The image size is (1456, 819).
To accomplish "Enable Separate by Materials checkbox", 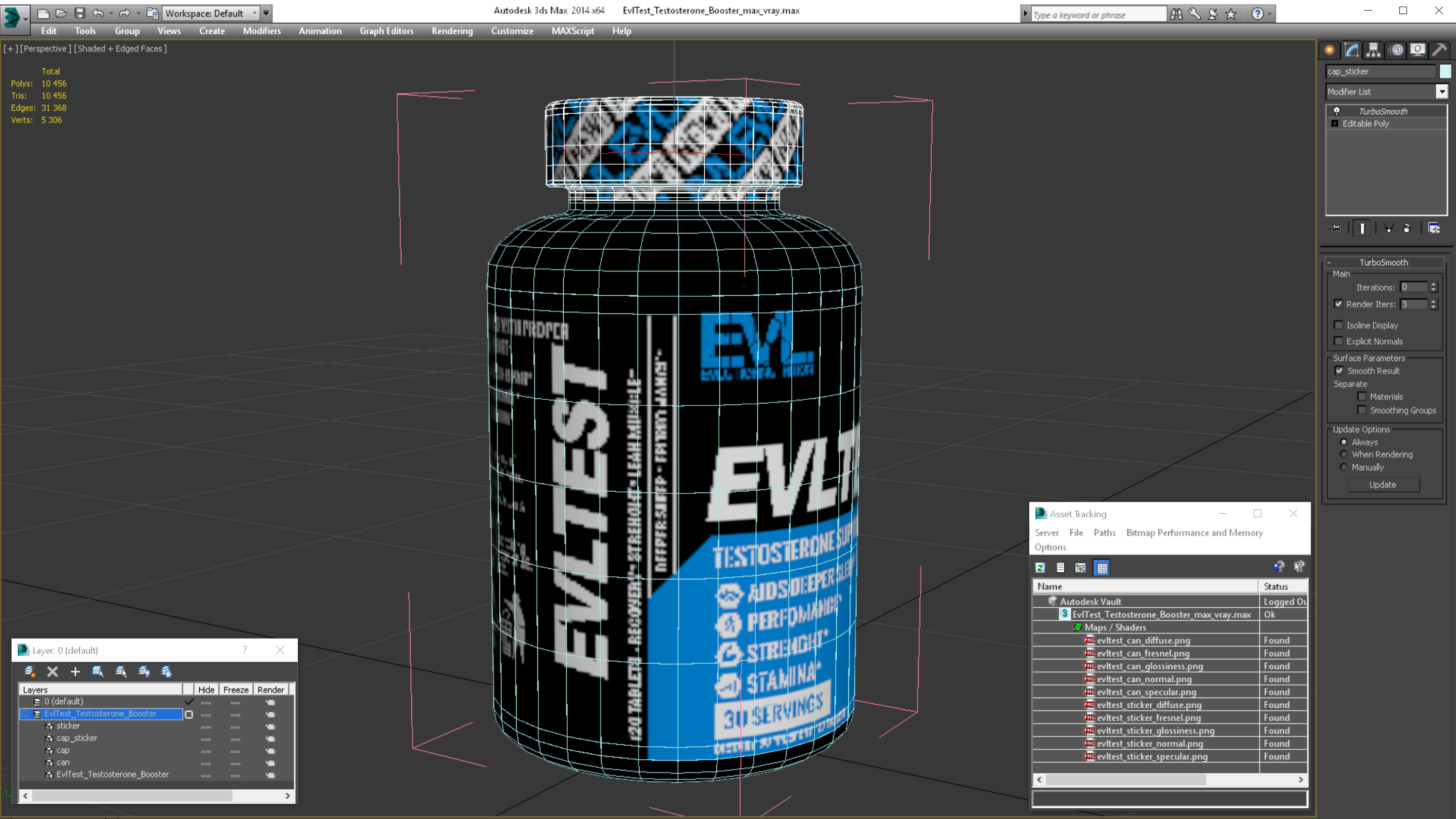I will tap(1362, 396).
